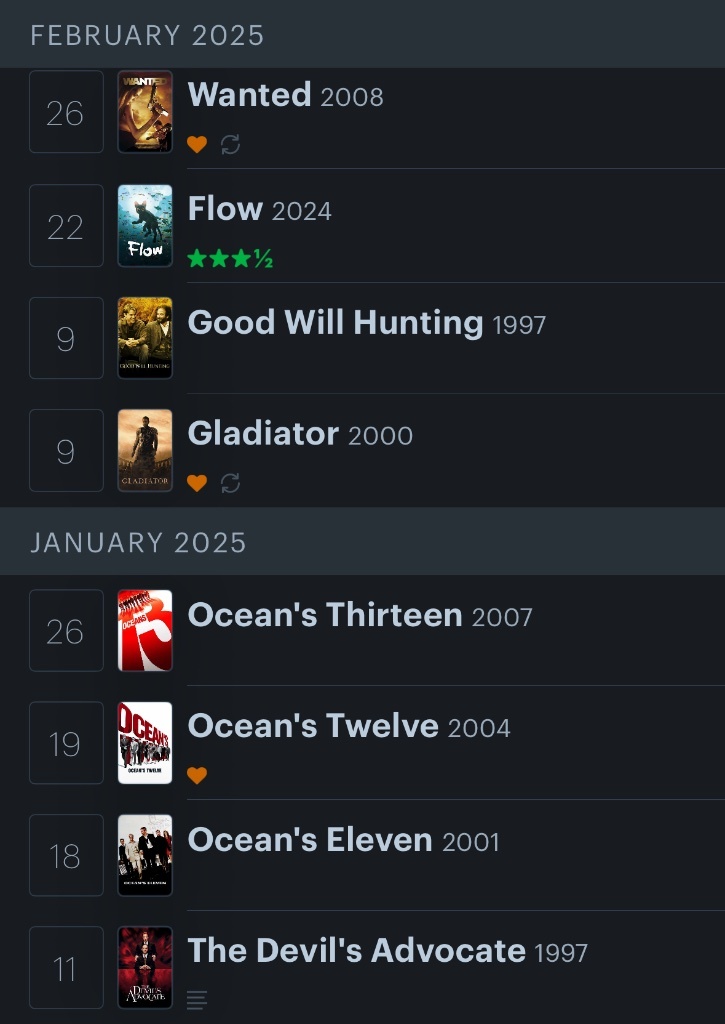Open The Devil's Advocate title link
The image size is (725, 1024).
tap(356, 951)
